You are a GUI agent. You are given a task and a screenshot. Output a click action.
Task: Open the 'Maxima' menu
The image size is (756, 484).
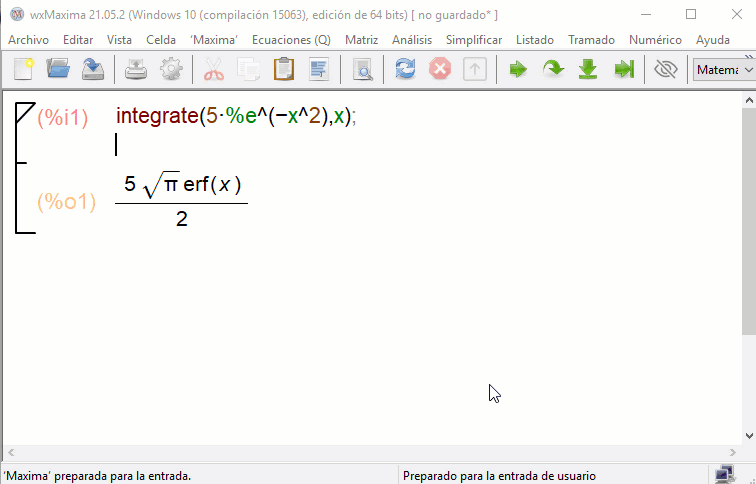point(214,40)
